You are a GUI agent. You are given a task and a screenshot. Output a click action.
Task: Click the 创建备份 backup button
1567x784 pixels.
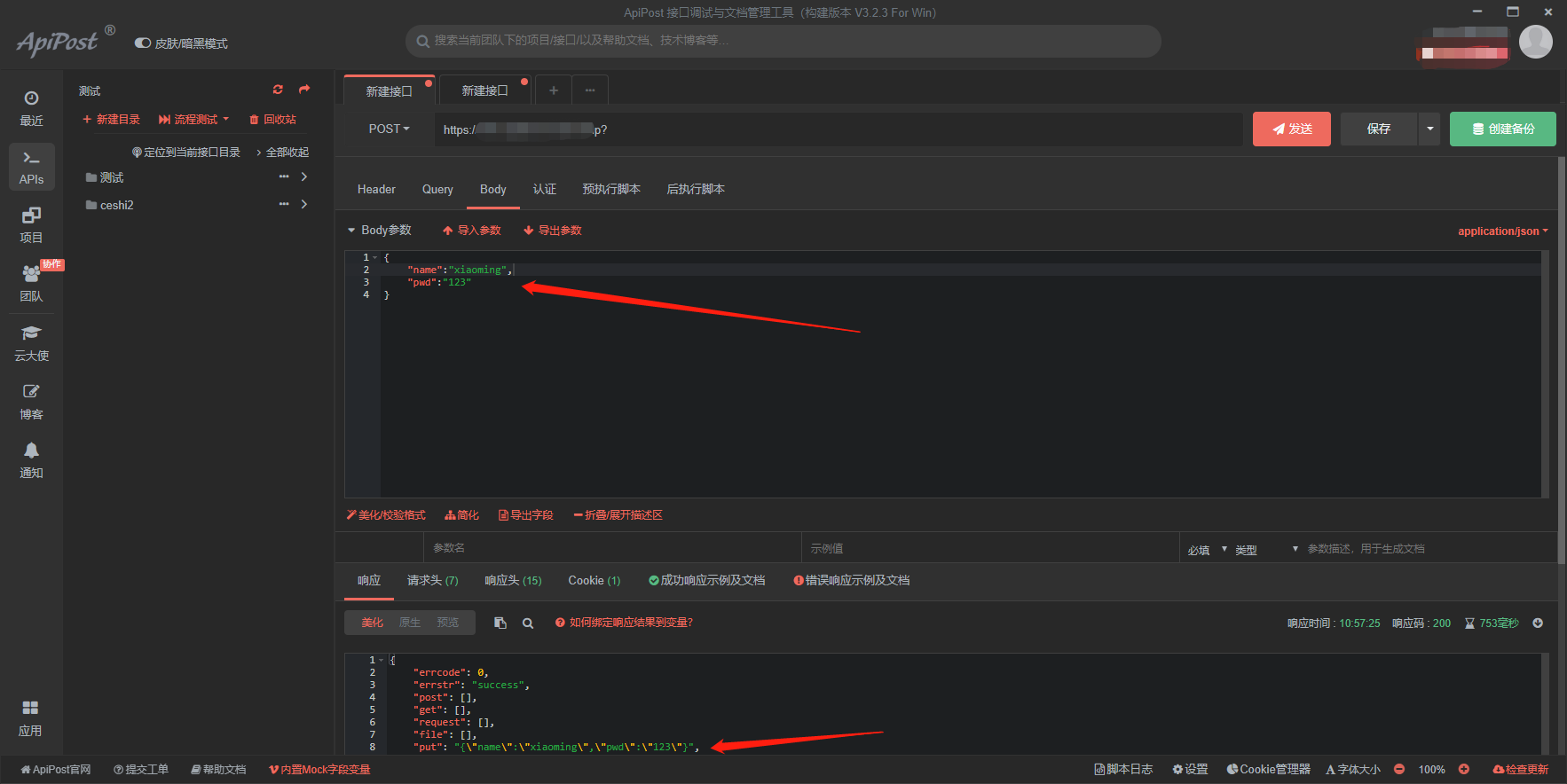1503,129
